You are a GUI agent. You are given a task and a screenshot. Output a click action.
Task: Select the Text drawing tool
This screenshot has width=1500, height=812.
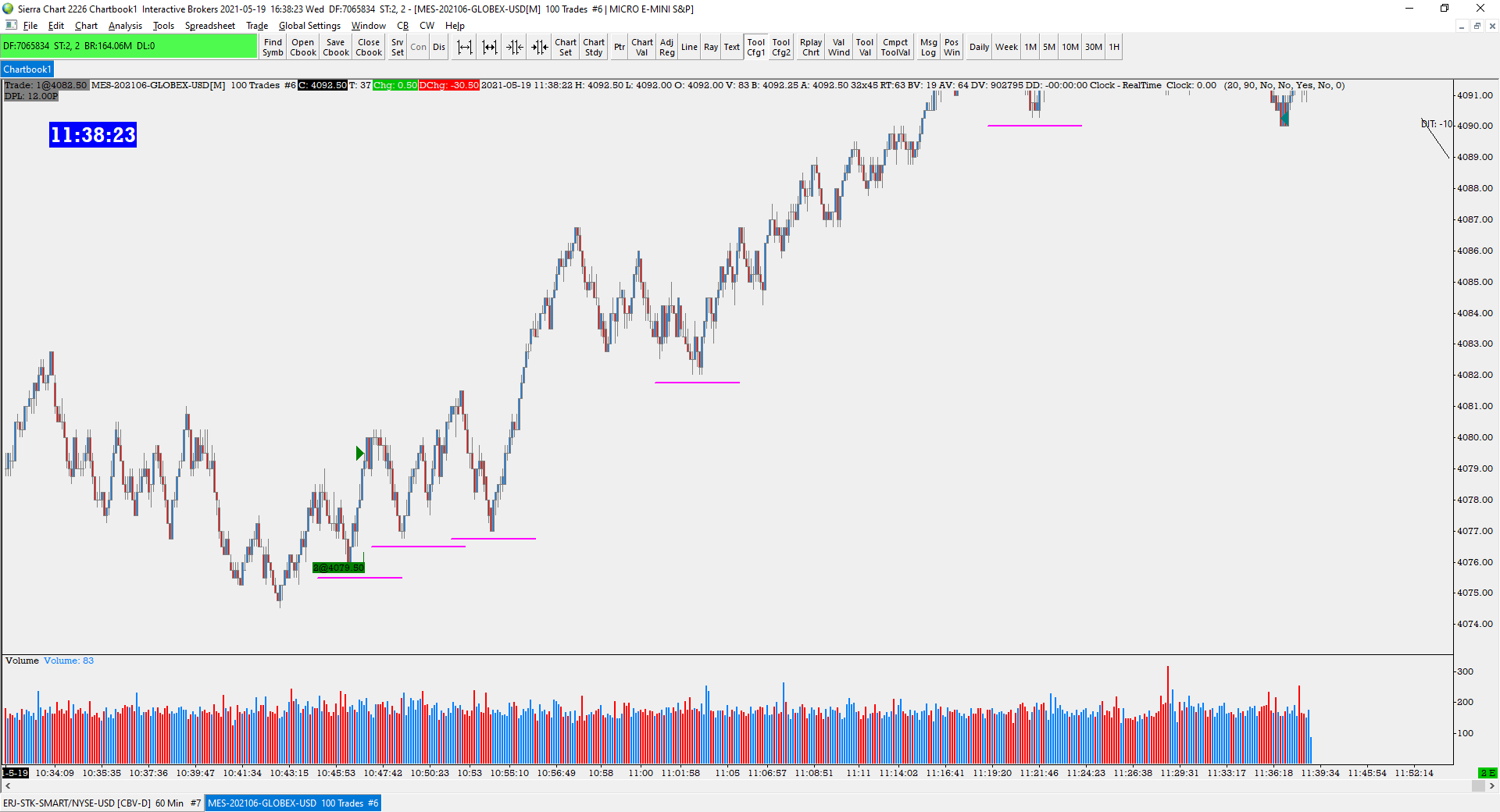[731, 47]
